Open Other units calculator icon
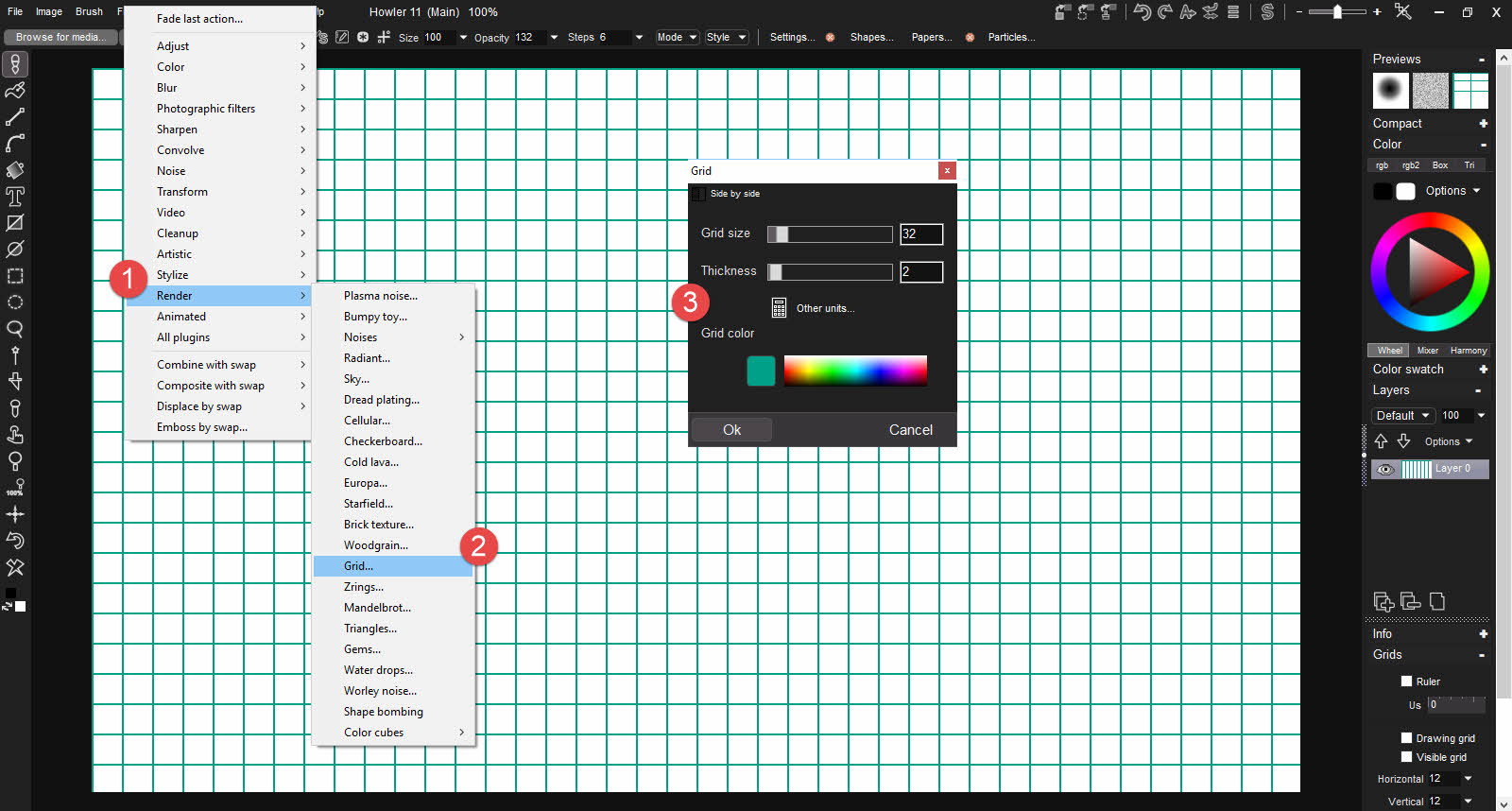This screenshot has height=811, width=1512. click(x=779, y=308)
